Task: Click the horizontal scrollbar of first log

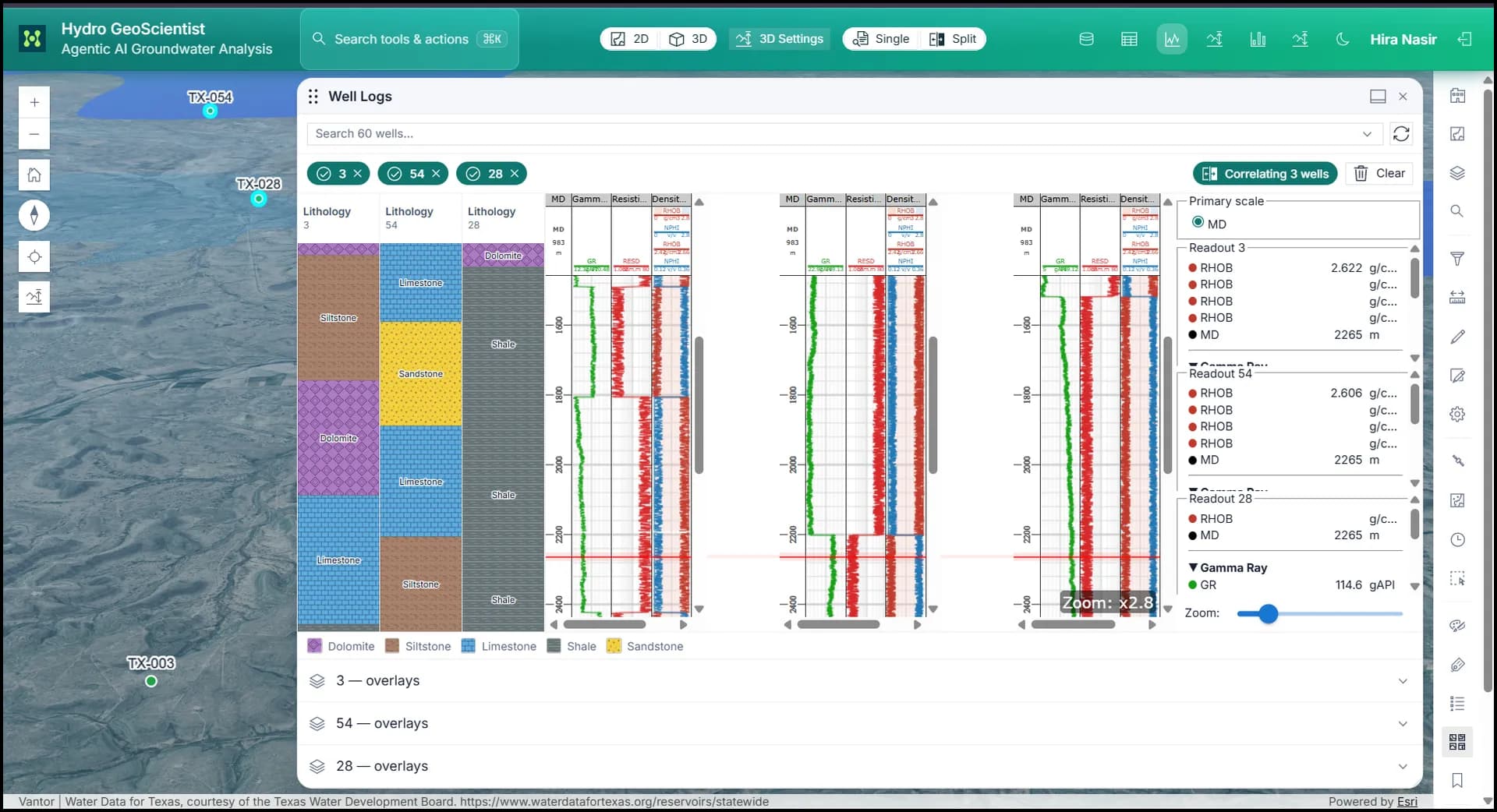Action: pos(604,624)
